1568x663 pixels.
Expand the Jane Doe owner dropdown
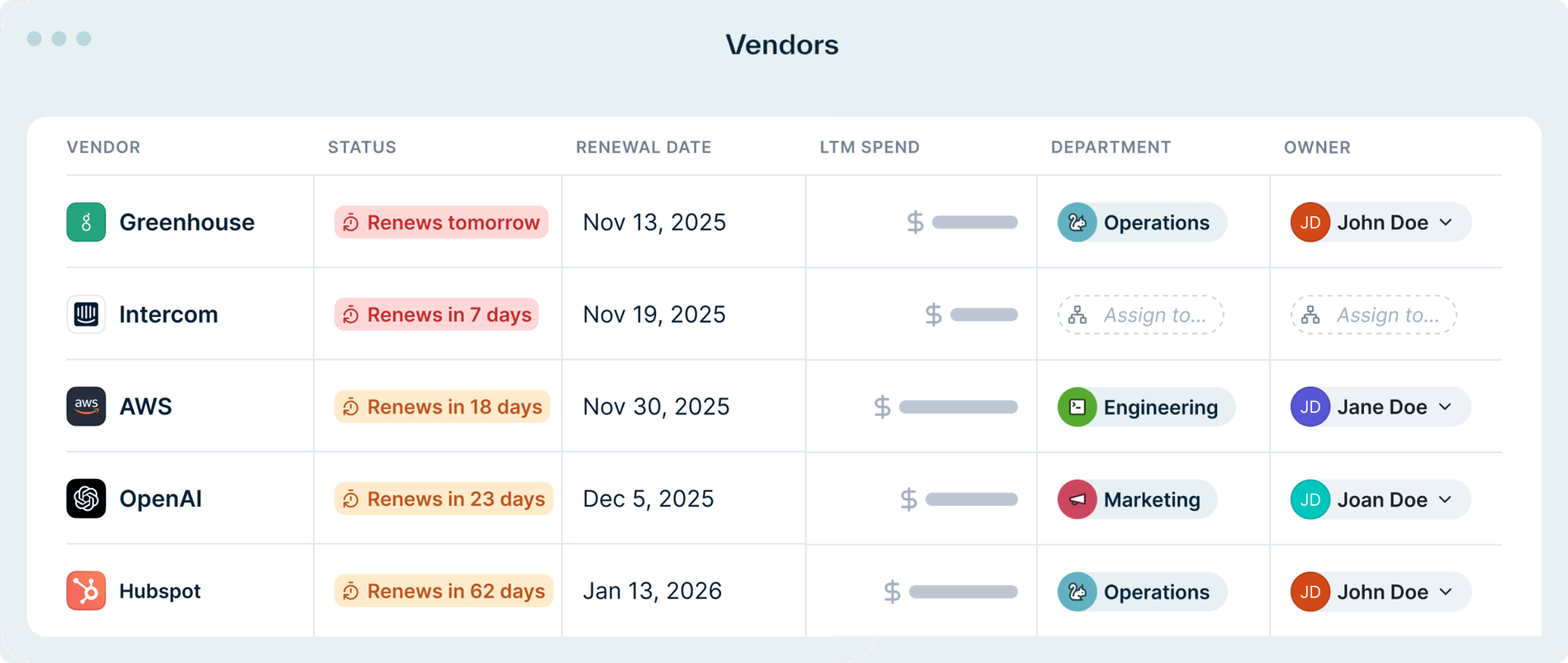point(1446,407)
